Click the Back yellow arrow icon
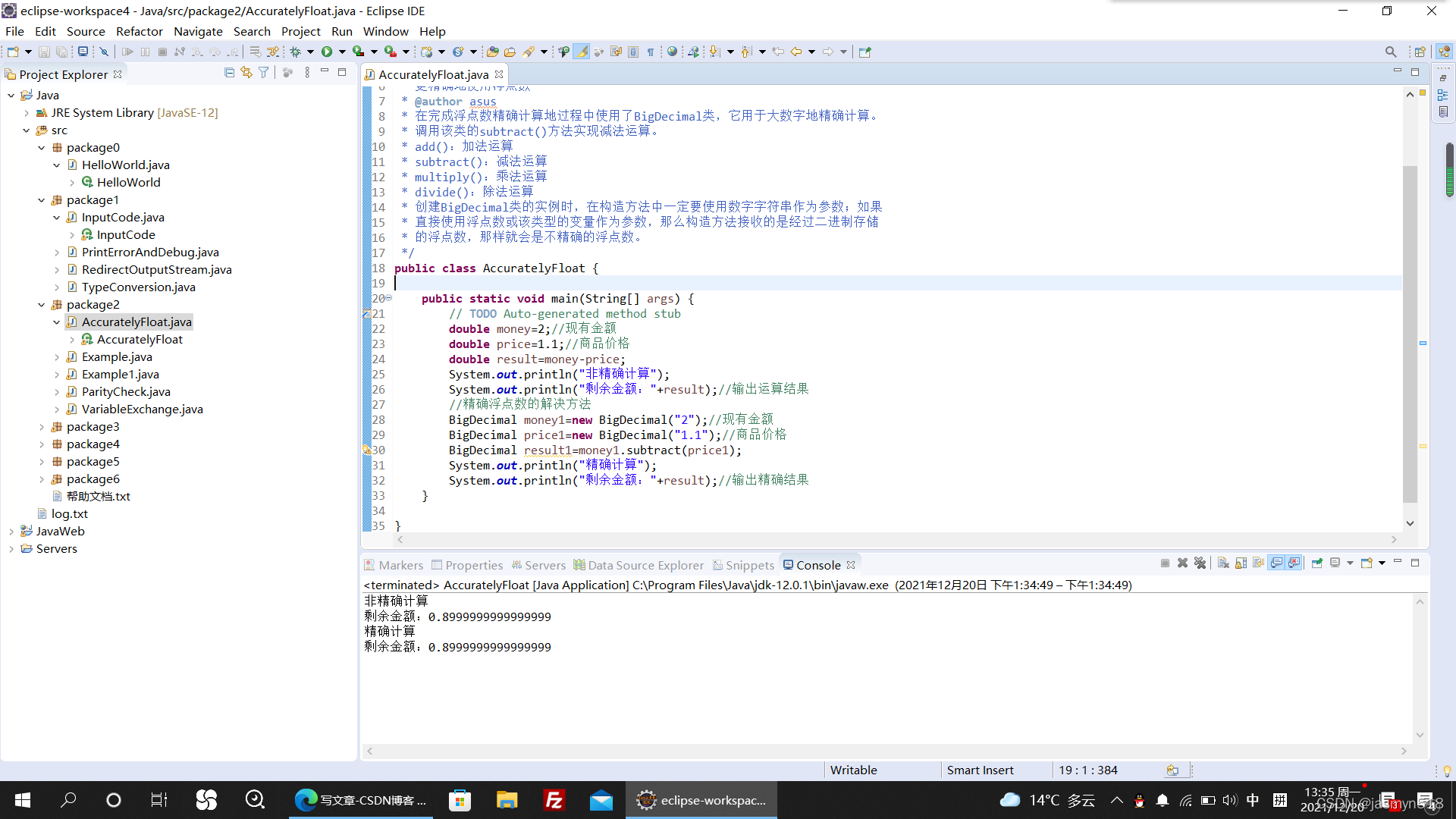1456x819 pixels. (796, 52)
